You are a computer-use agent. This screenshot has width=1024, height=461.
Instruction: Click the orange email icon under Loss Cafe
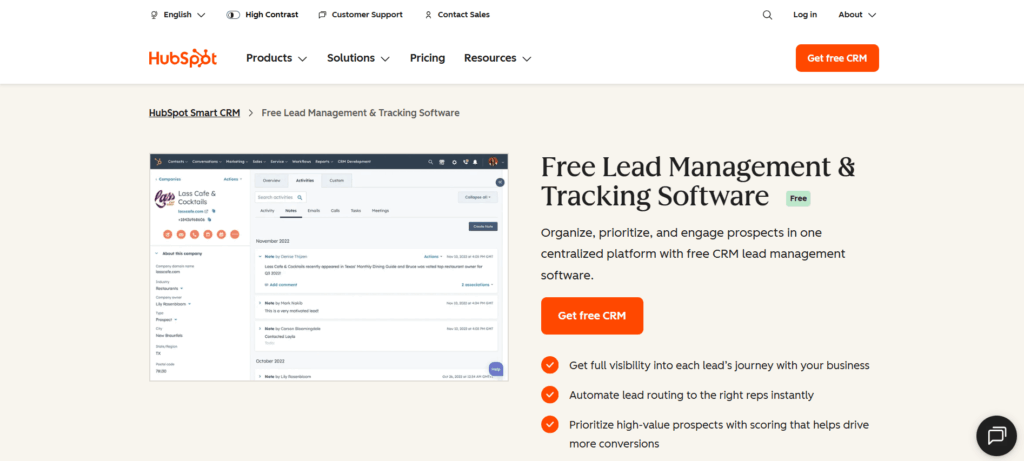[181, 234]
